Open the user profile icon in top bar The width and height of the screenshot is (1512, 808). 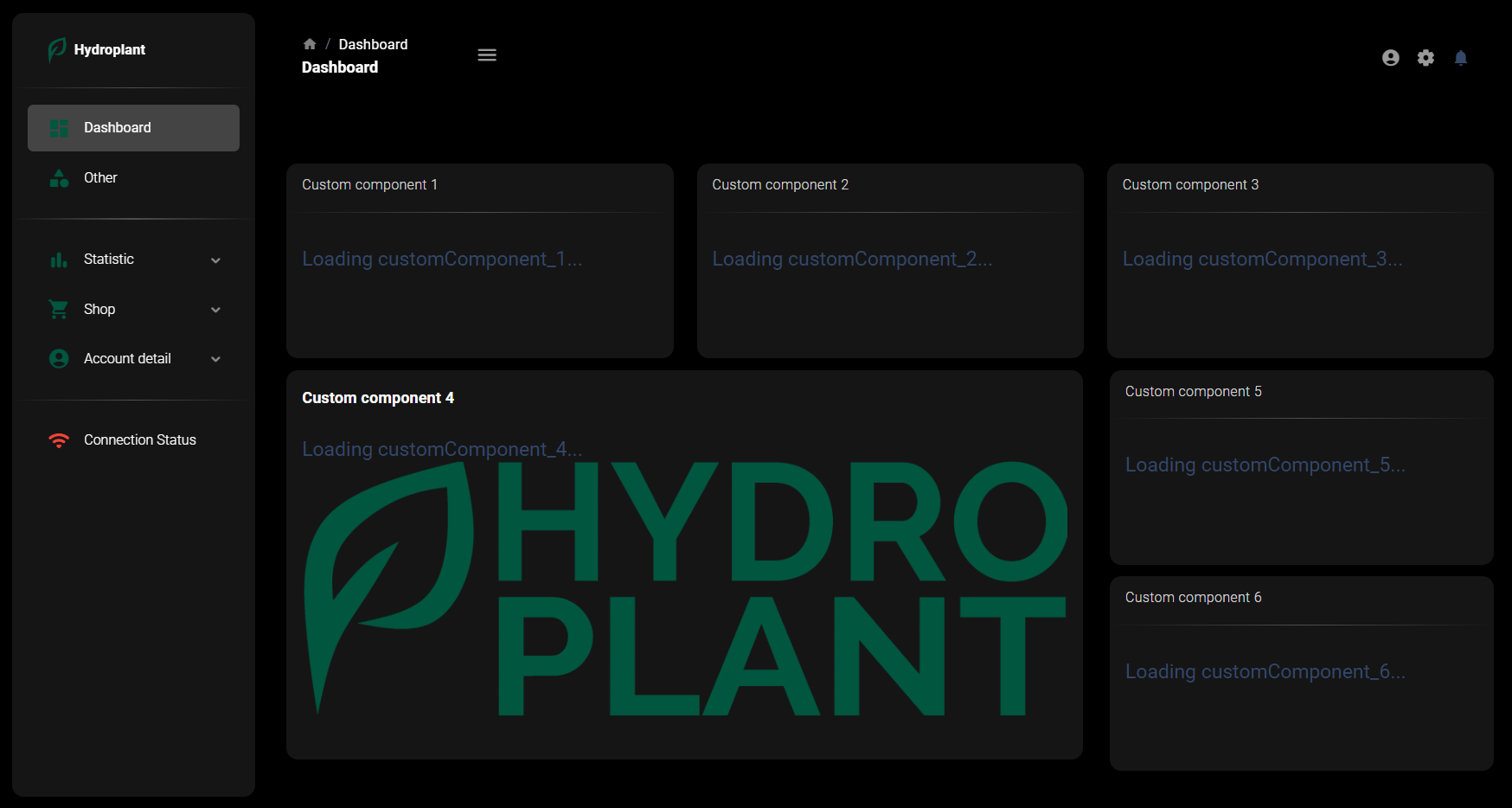[1391, 57]
